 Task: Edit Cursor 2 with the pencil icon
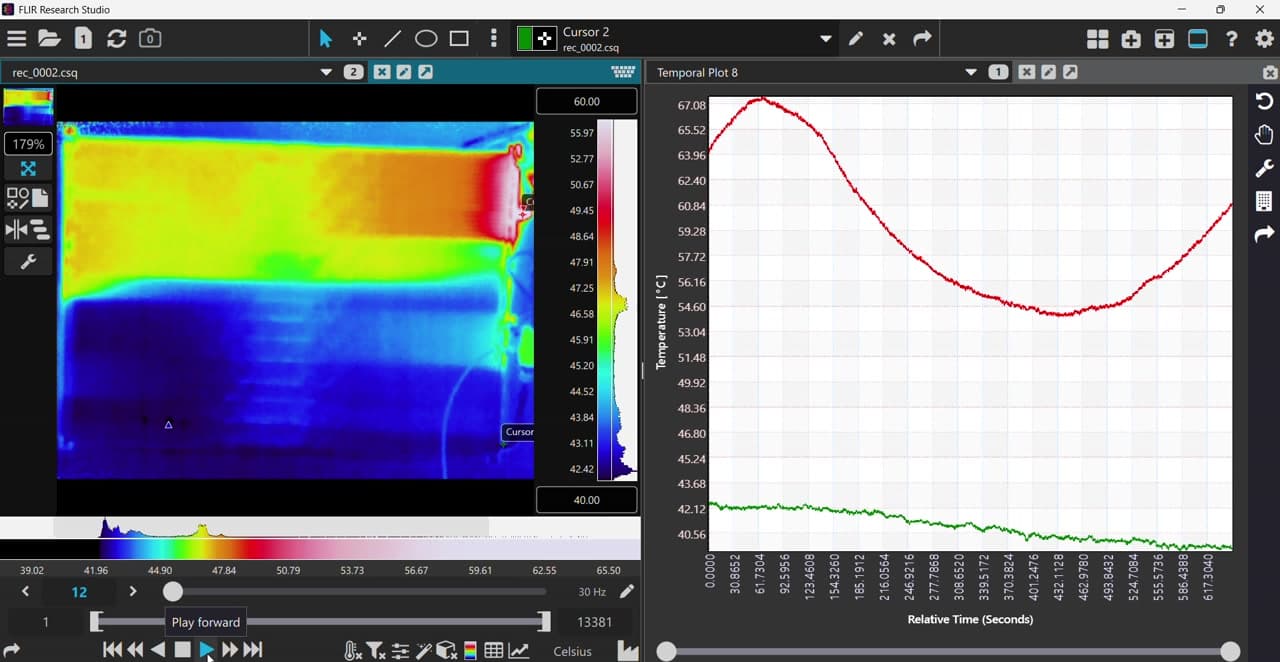[x=856, y=39]
